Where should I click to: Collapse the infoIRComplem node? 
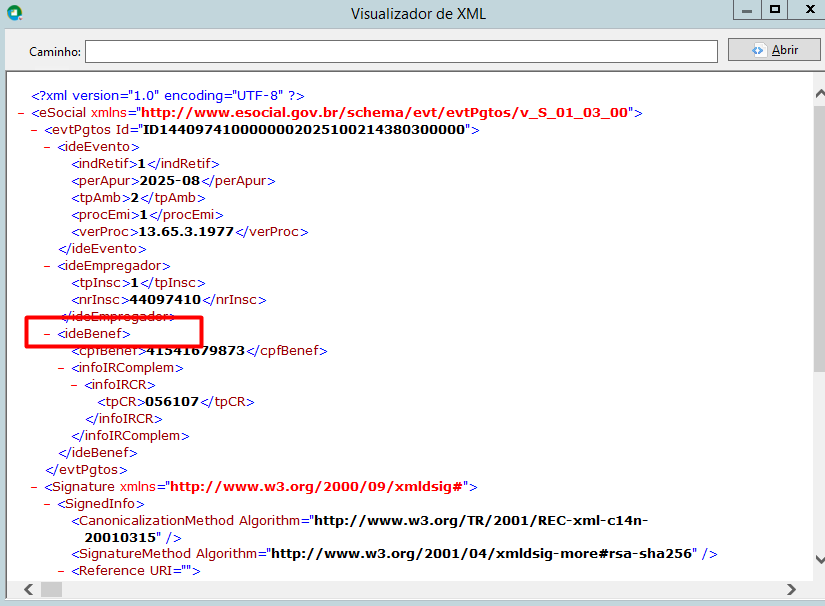tap(61, 368)
